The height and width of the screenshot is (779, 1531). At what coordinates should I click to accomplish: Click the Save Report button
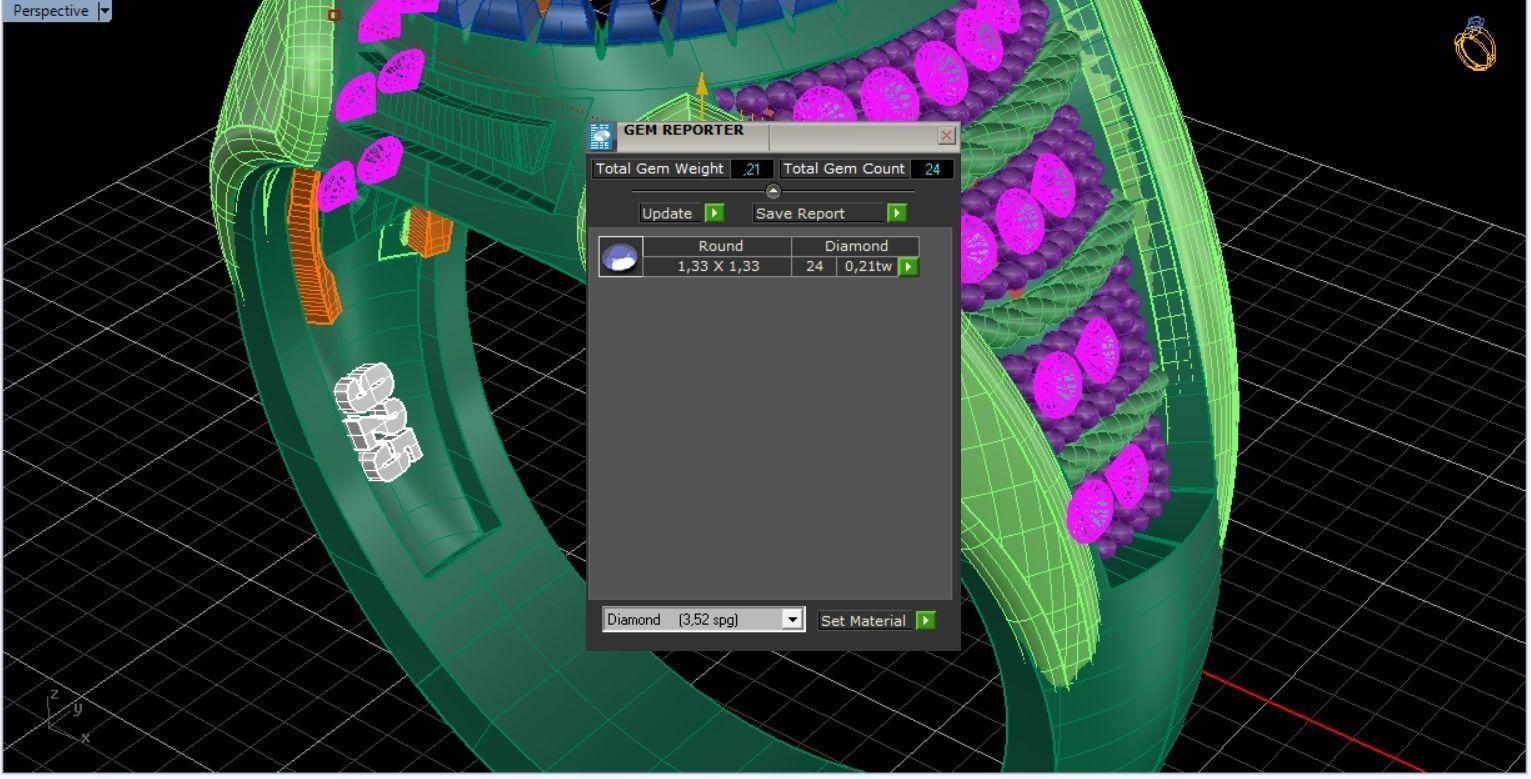point(818,213)
